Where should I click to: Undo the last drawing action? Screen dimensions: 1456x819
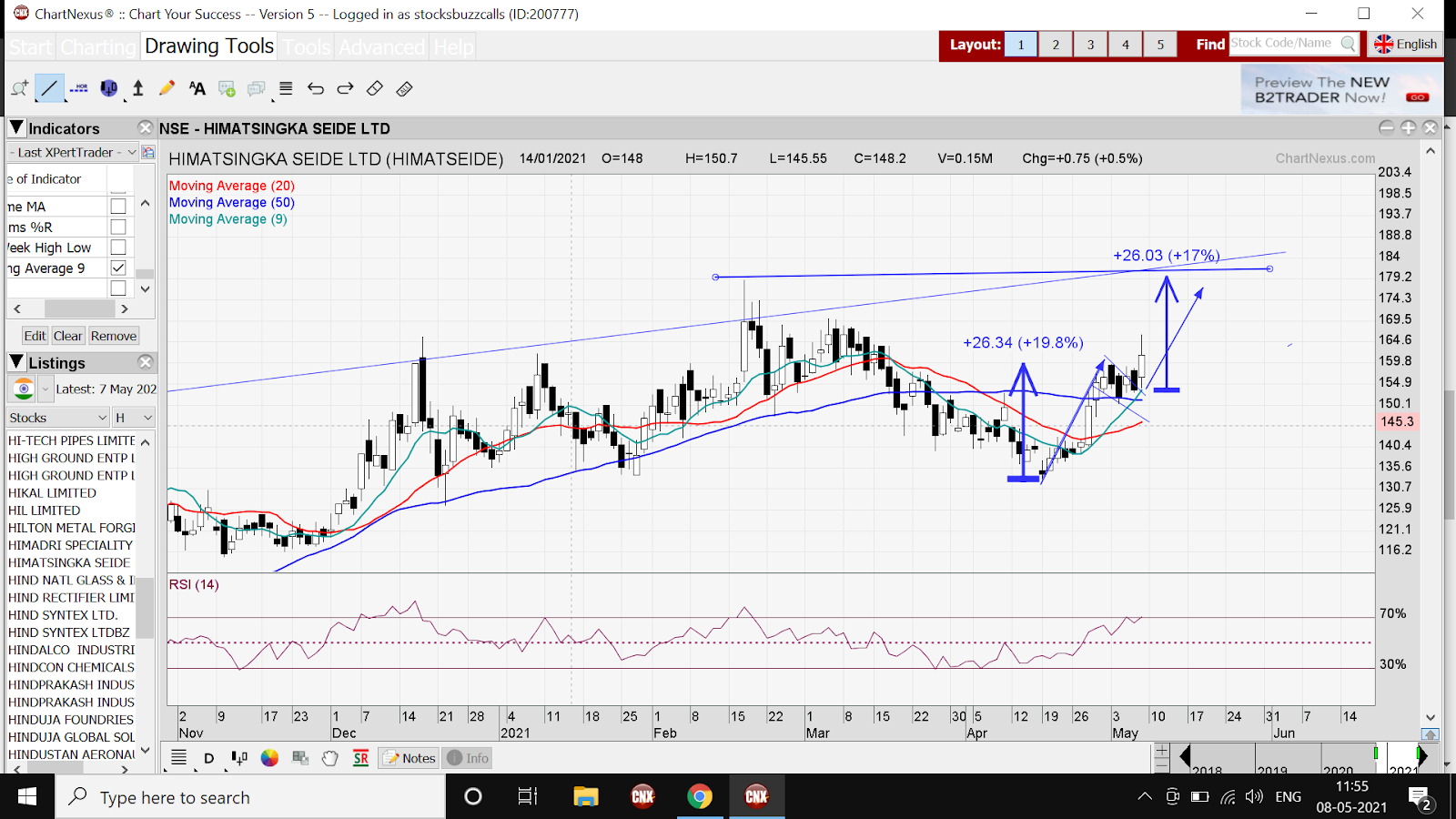(x=316, y=88)
